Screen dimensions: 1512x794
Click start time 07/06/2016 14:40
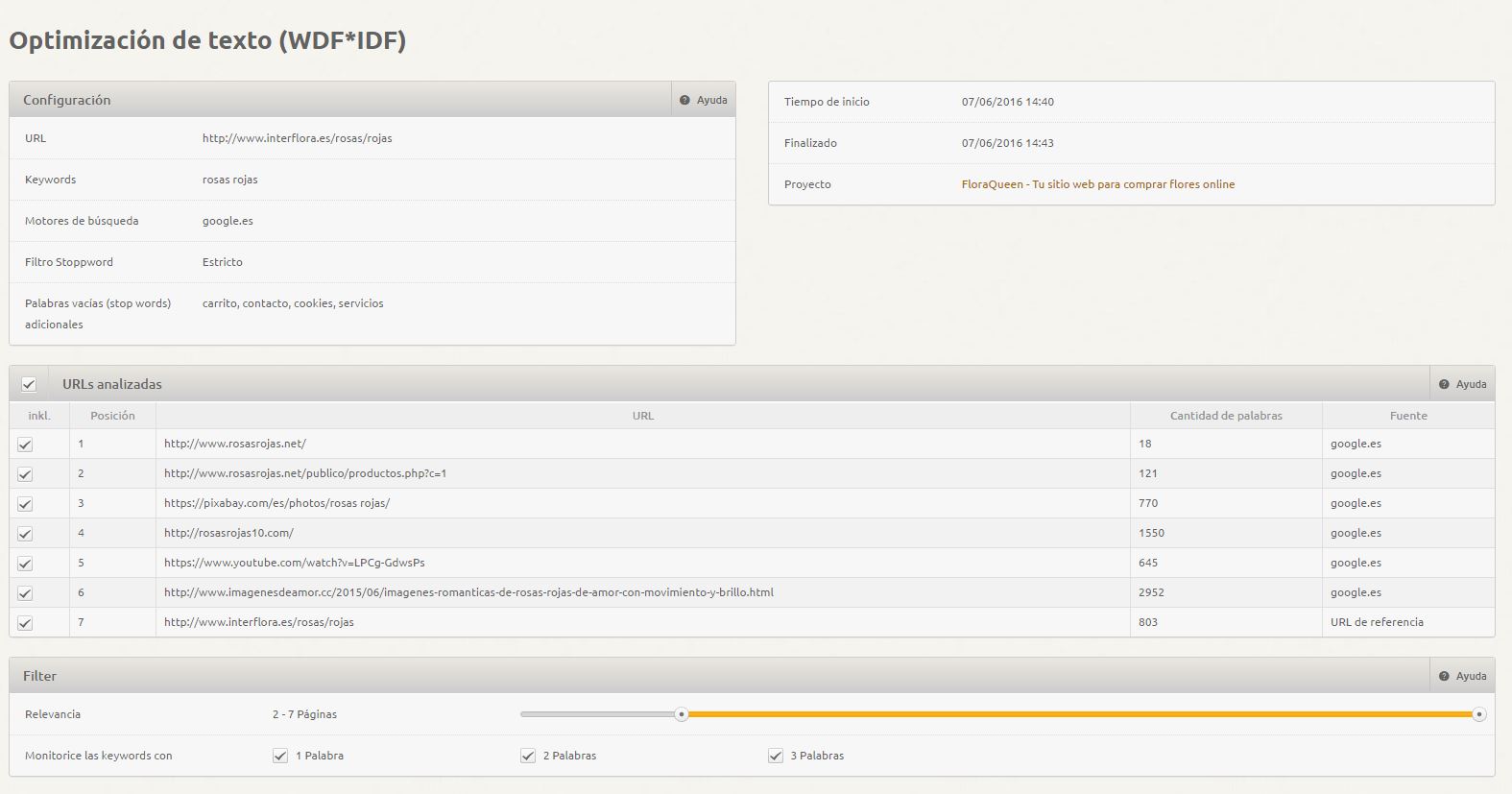pyautogui.click(x=1008, y=102)
